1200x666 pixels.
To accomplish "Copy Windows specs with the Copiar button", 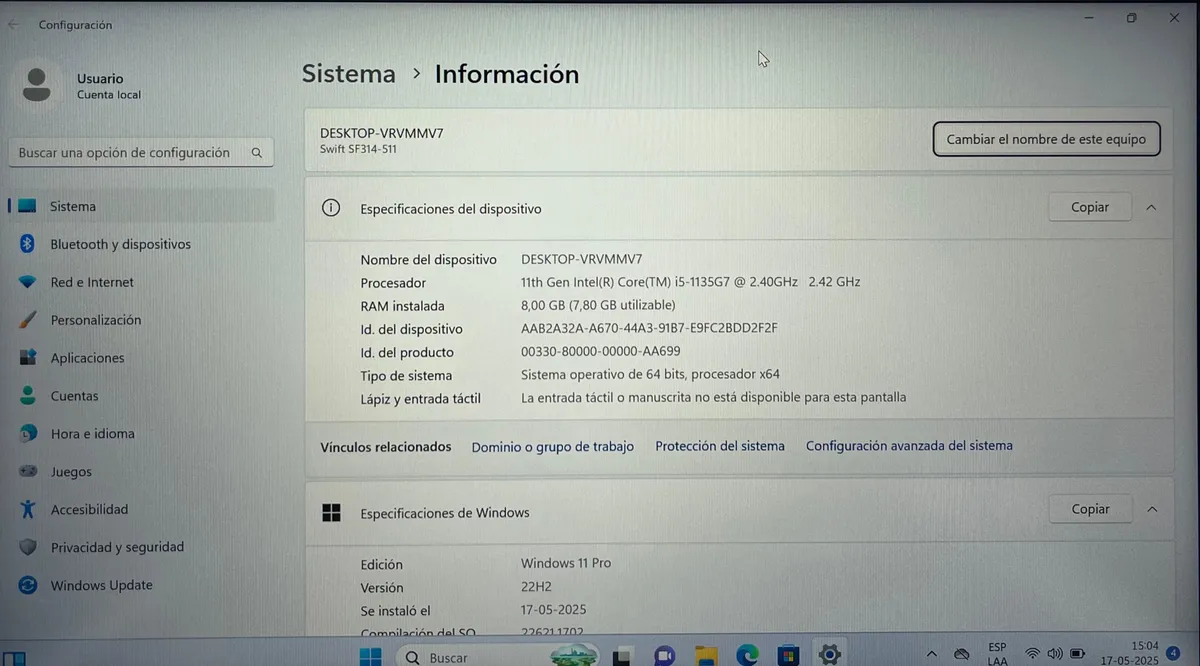I will pos(1090,509).
